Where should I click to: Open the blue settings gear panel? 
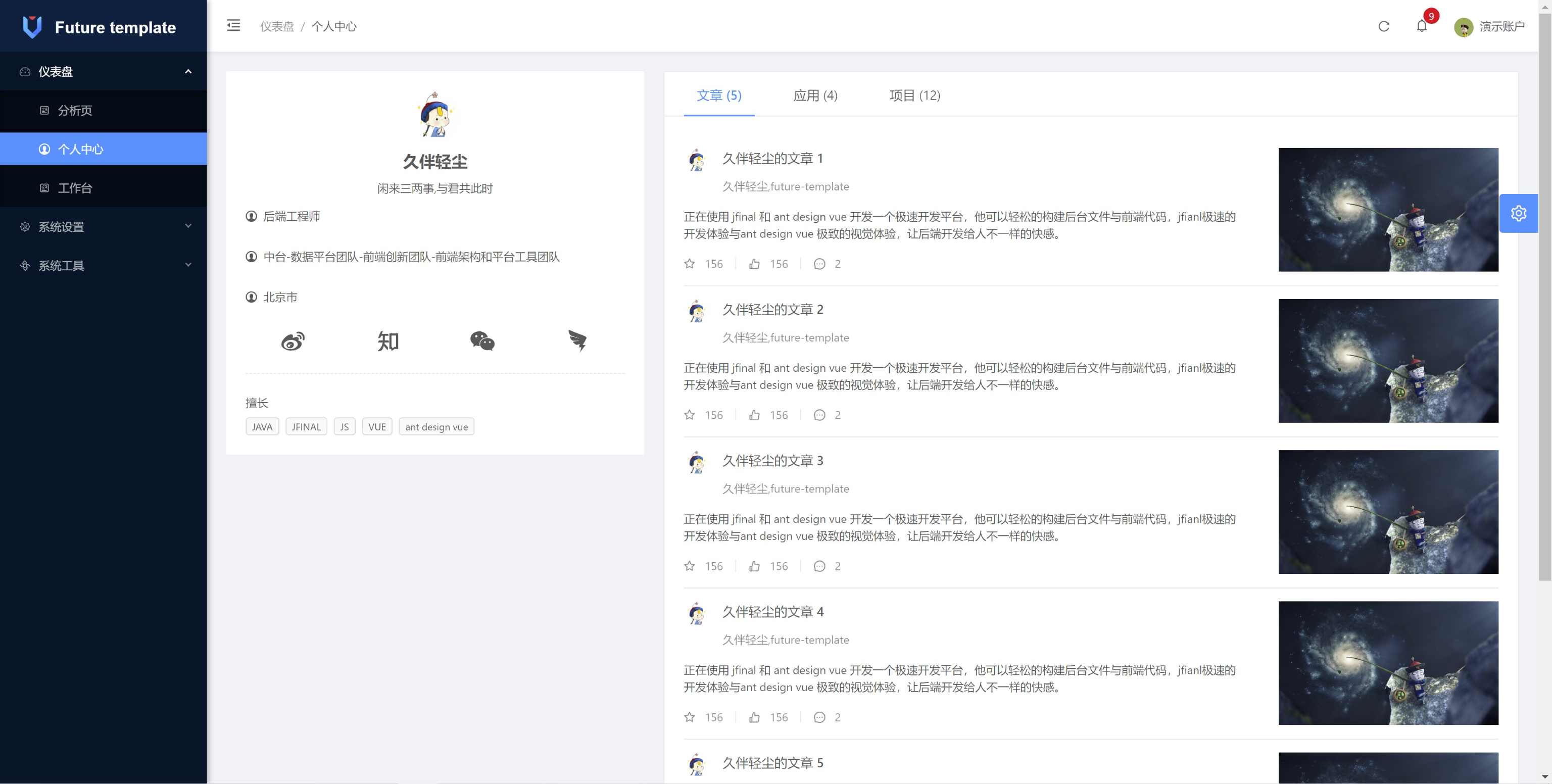1518,213
